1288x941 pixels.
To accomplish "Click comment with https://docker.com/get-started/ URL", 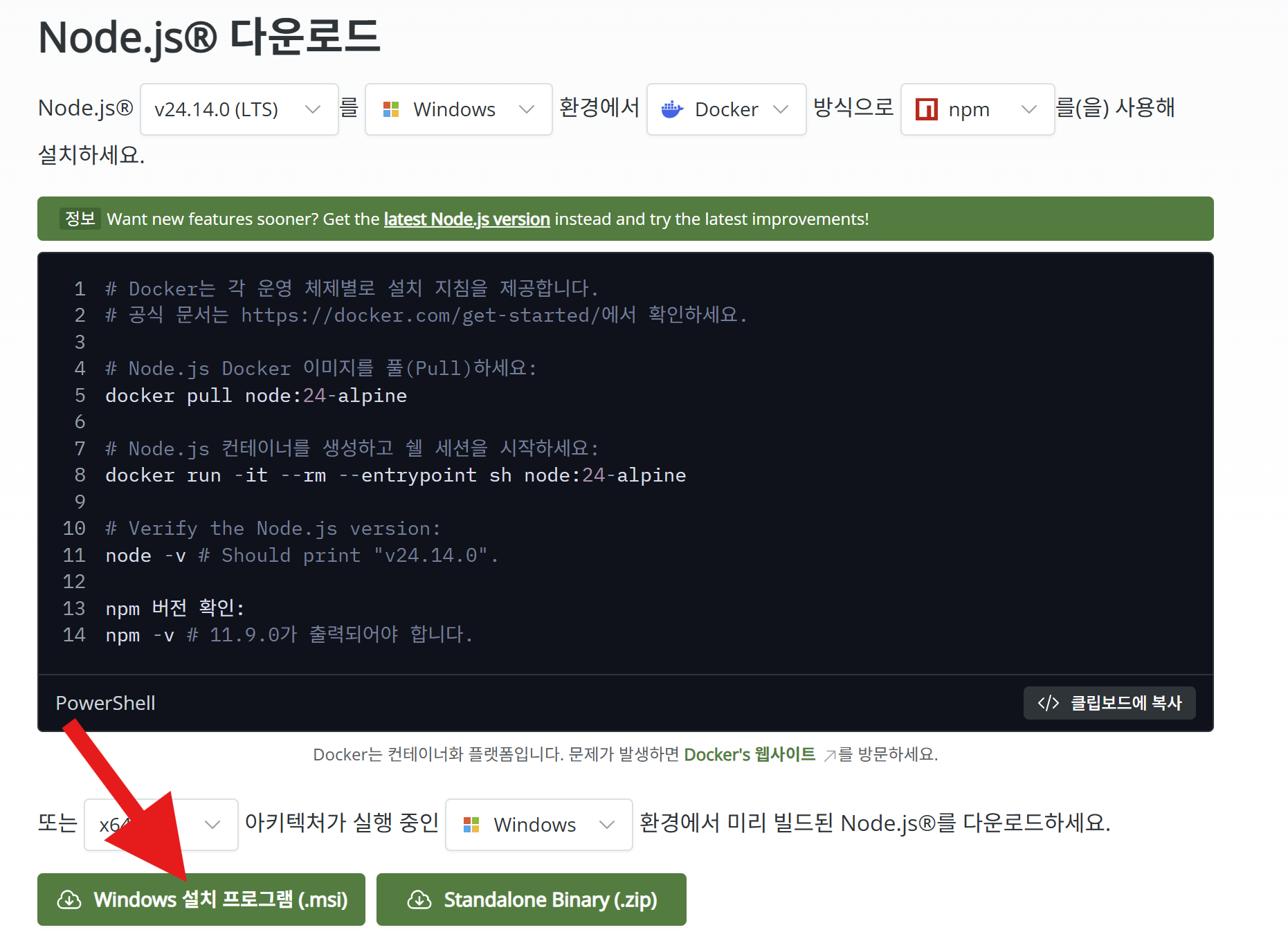I will click(x=426, y=316).
